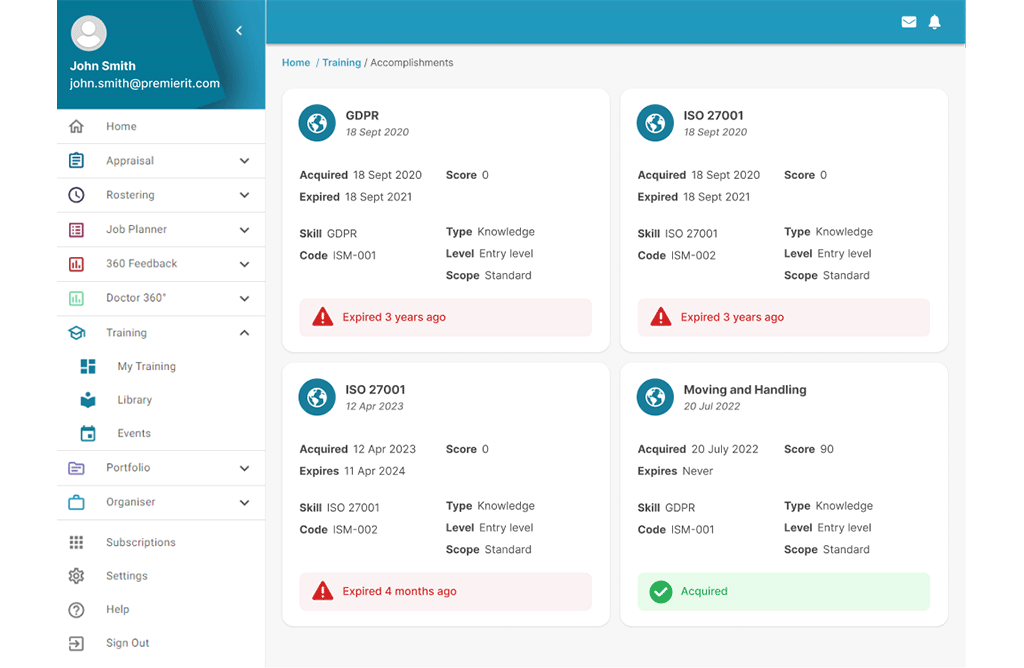1024x668 pixels.
Task: Click the Acquired green status banner
Action: 784,592
